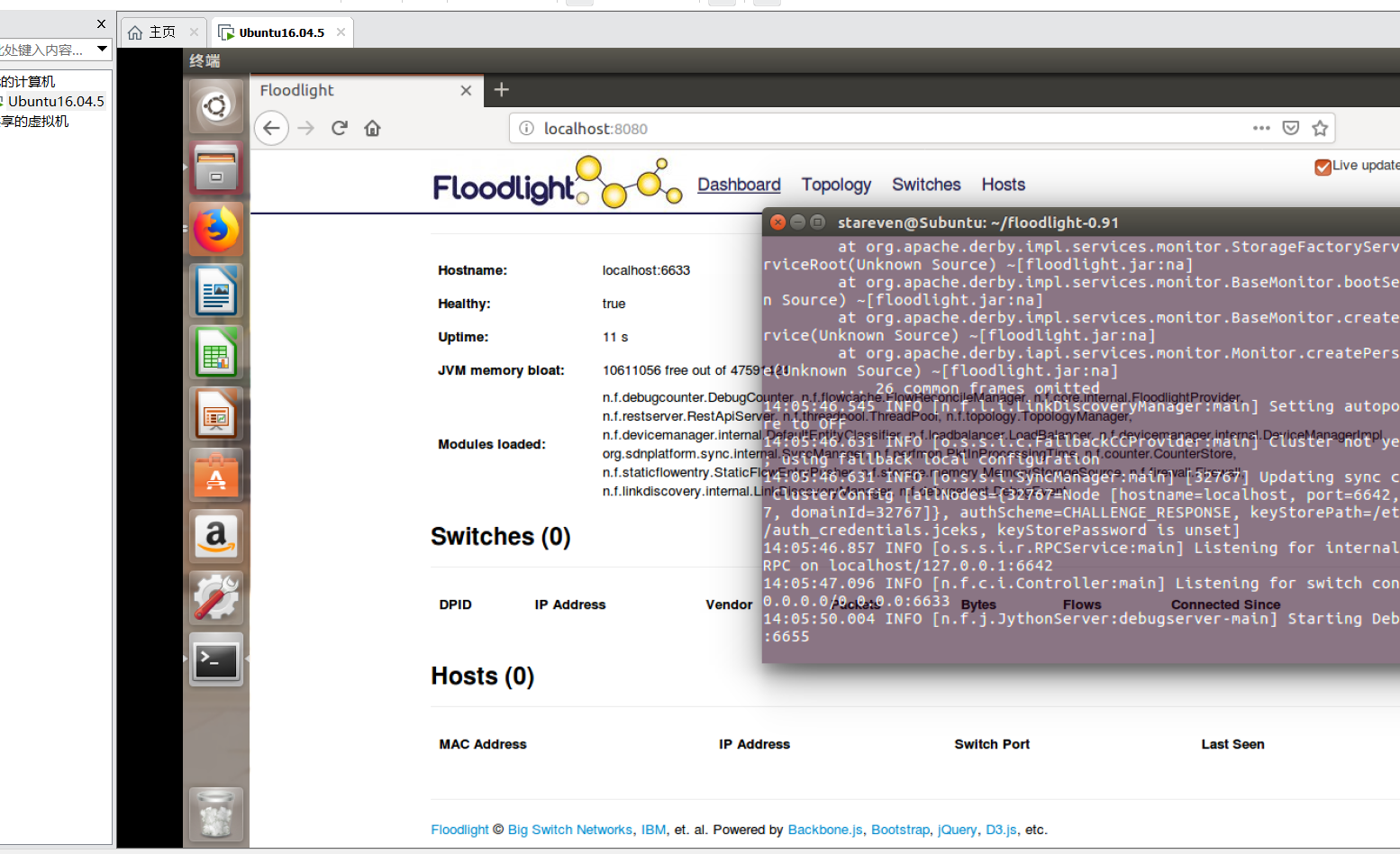1400x854 pixels.
Task: Follow the Bootstrap footer link
Action: [900, 830]
